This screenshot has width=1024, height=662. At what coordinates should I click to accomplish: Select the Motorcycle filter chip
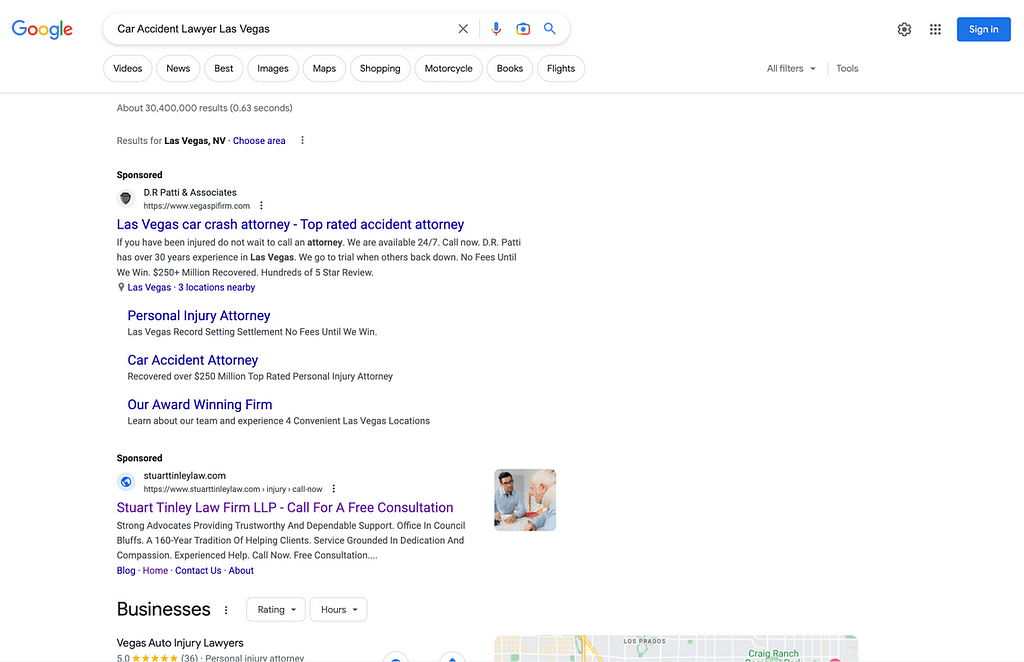click(x=449, y=69)
